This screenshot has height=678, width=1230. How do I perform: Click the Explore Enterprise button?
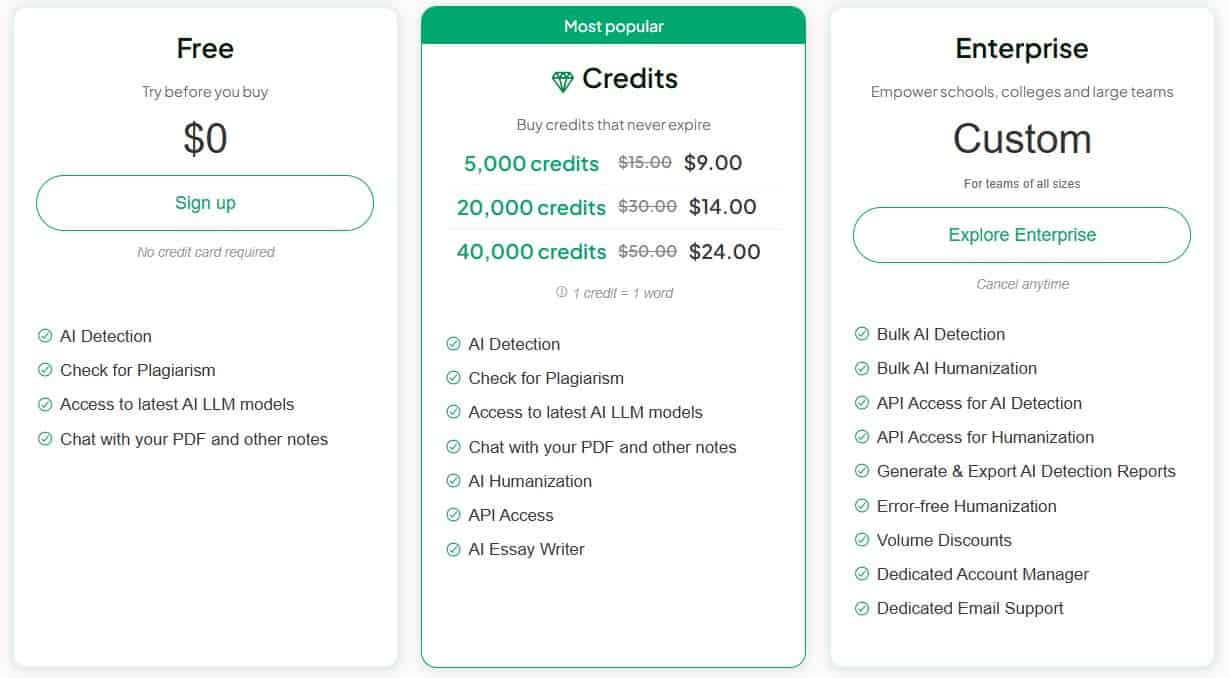1020,234
